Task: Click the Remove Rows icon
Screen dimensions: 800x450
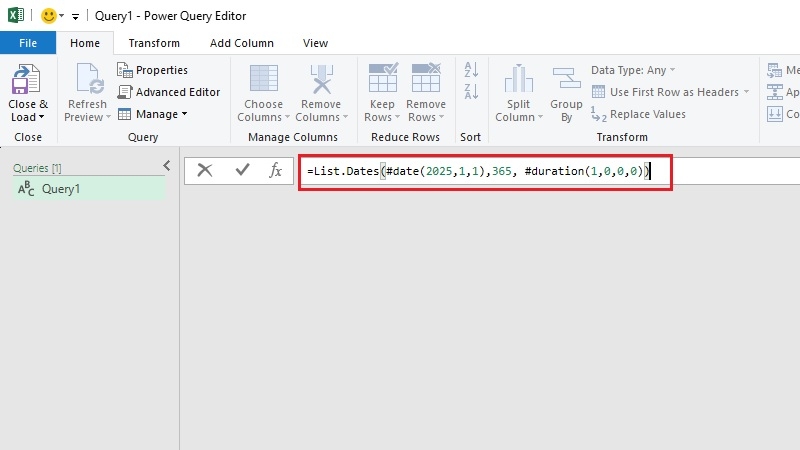Action: coord(426,78)
